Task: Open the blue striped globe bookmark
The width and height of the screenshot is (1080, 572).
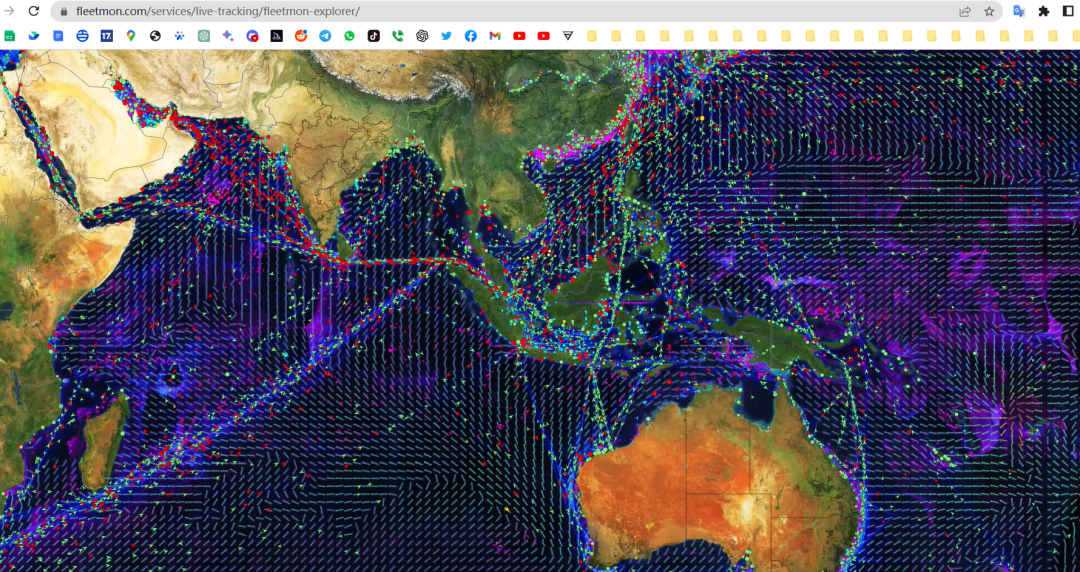Action: coord(83,36)
